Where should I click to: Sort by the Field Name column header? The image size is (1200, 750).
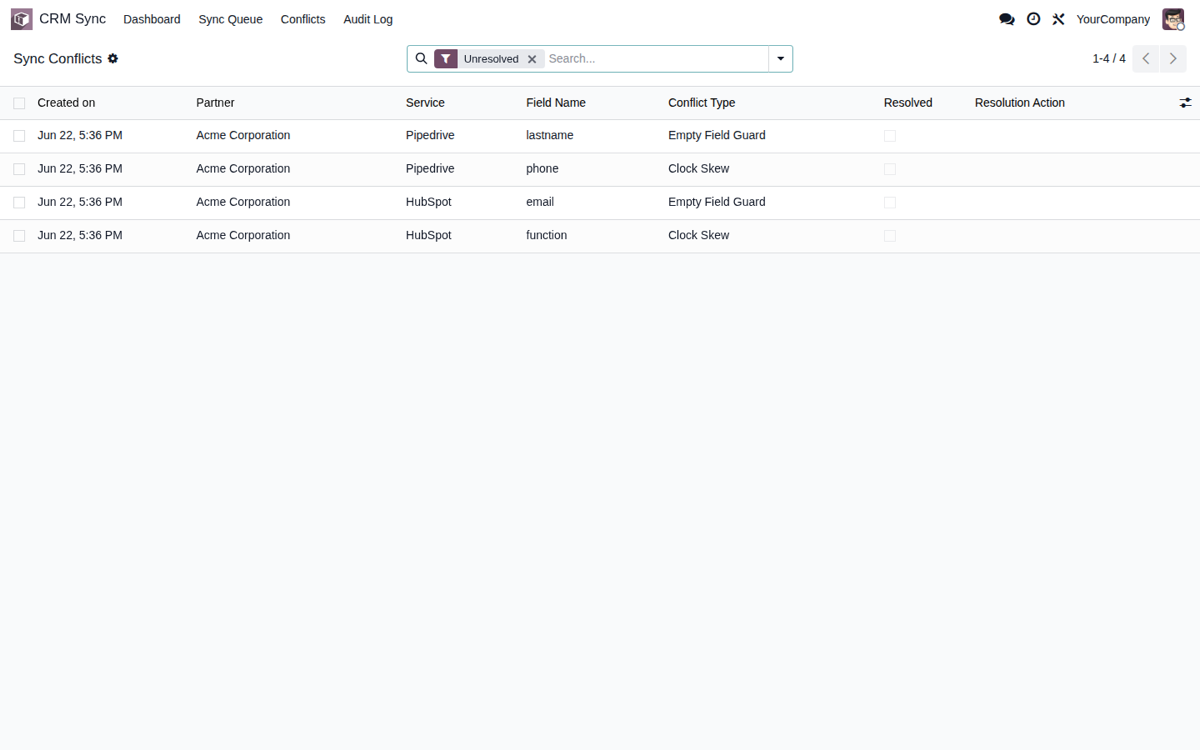tap(556, 103)
